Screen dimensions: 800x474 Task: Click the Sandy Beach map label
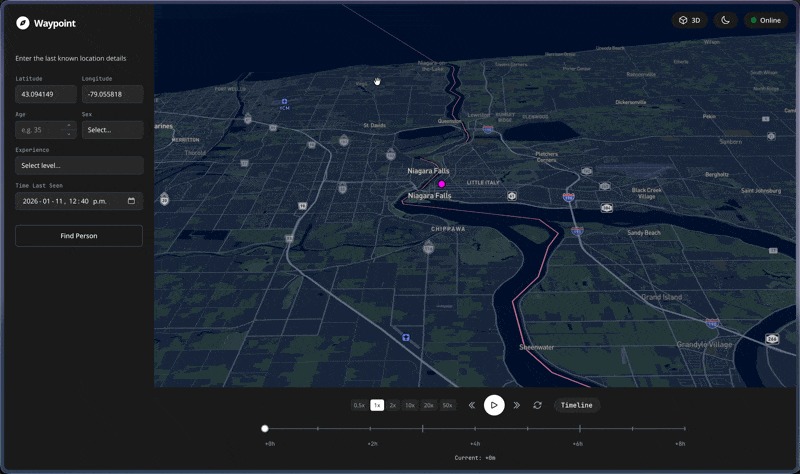644,233
